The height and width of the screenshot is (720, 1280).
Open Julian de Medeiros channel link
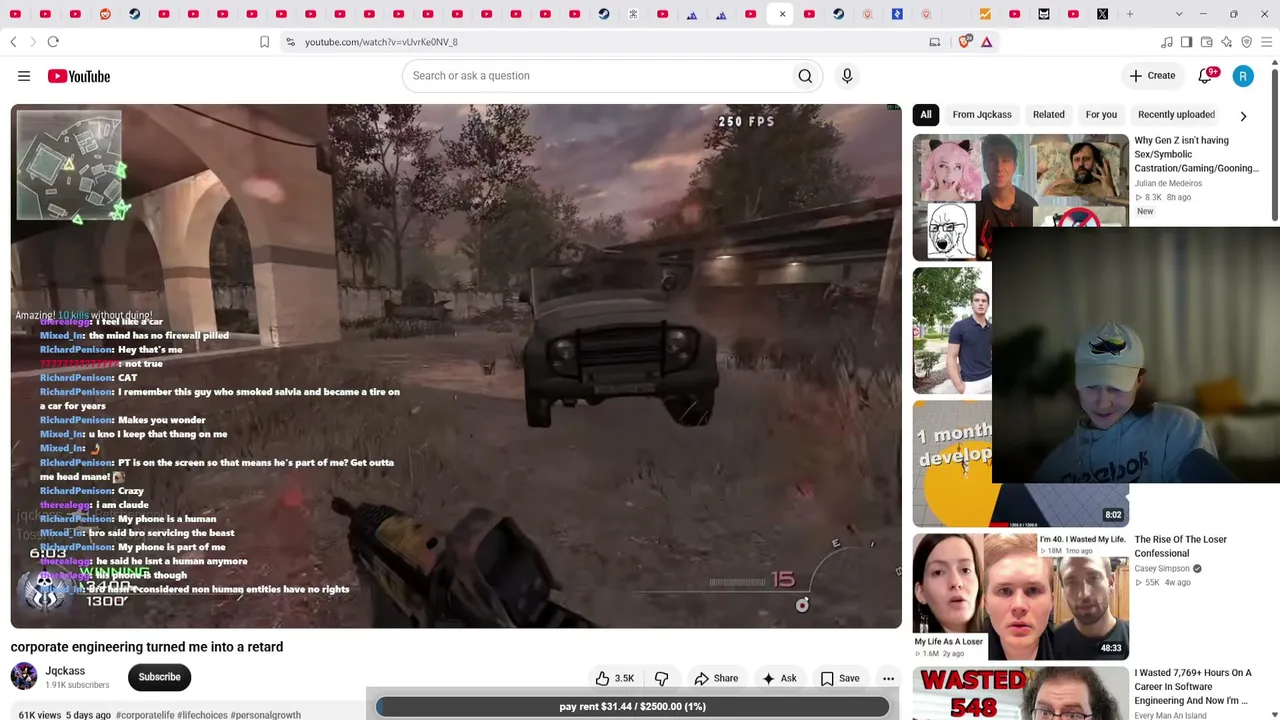[x=1167, y=184]
